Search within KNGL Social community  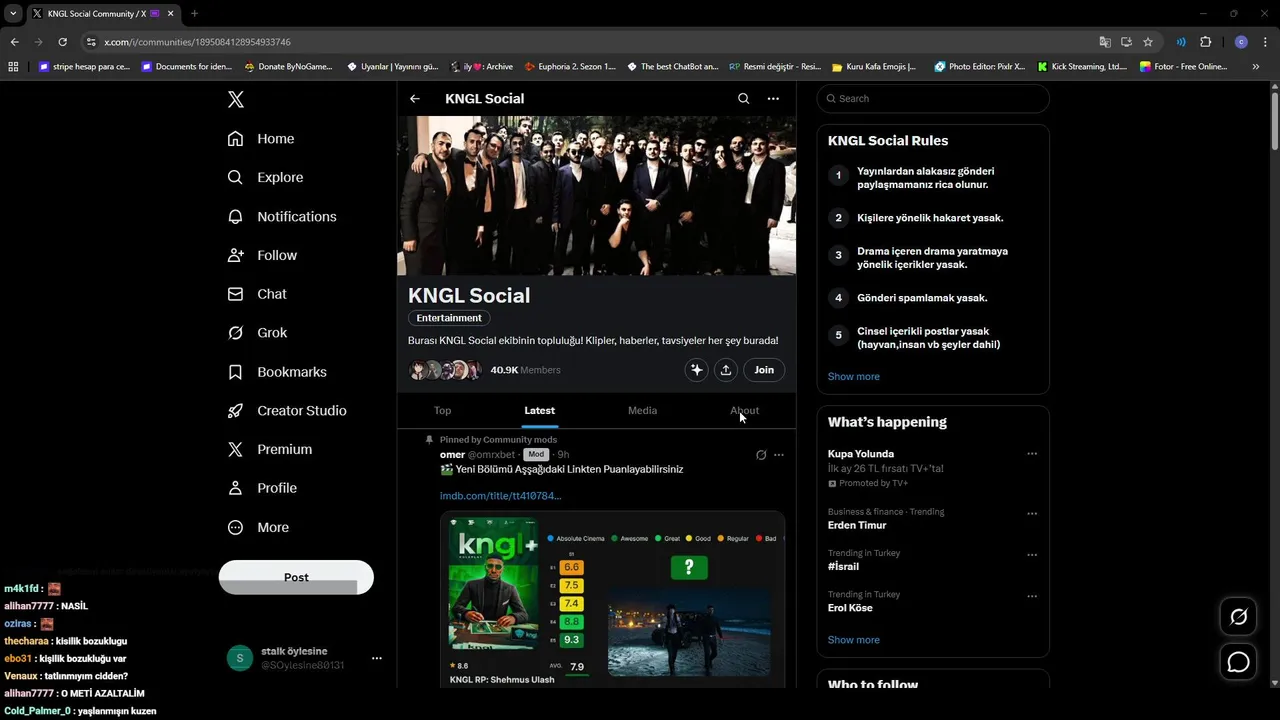(x=743, y=99)
